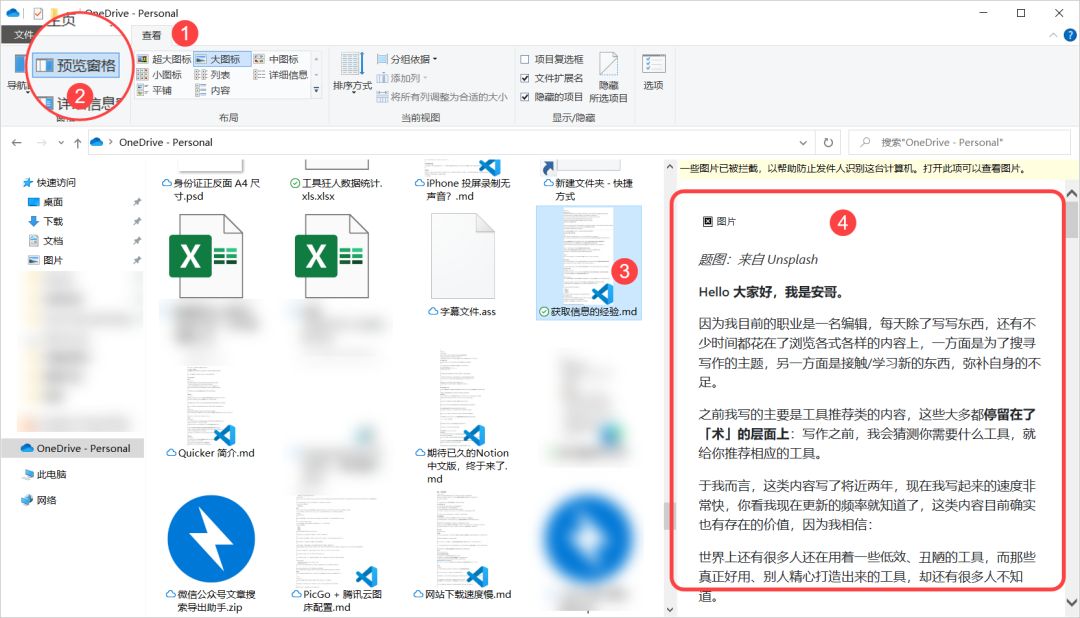The image size is (1080, 618).
Task: Collapse the ribbon with the chevron
Action: [x=1052, y=35]
